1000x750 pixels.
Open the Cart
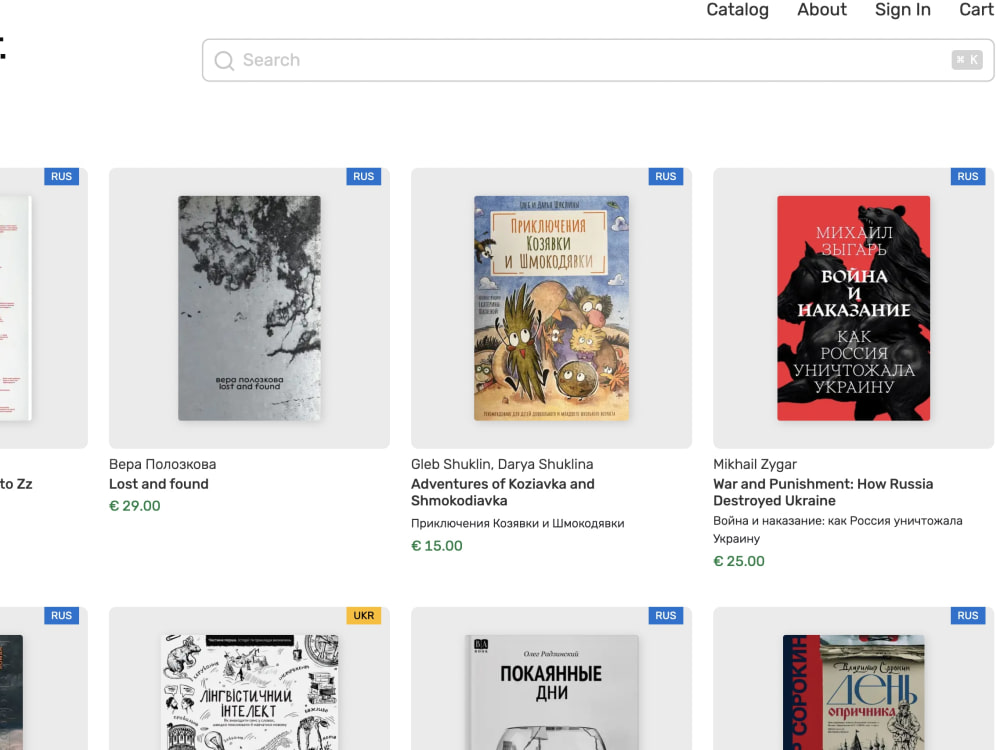click(x=976, y=10)
